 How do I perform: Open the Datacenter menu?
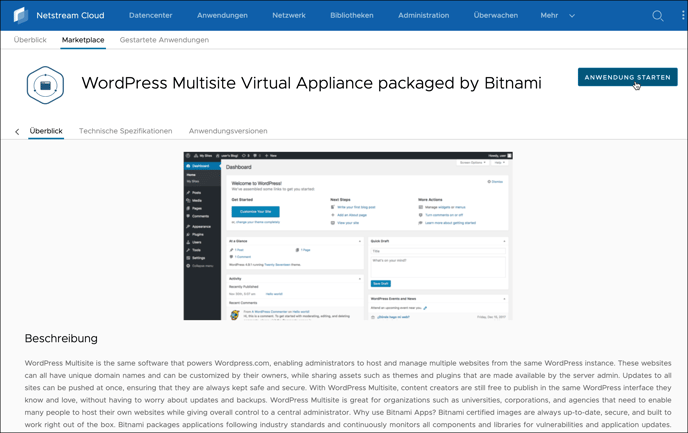150,15
